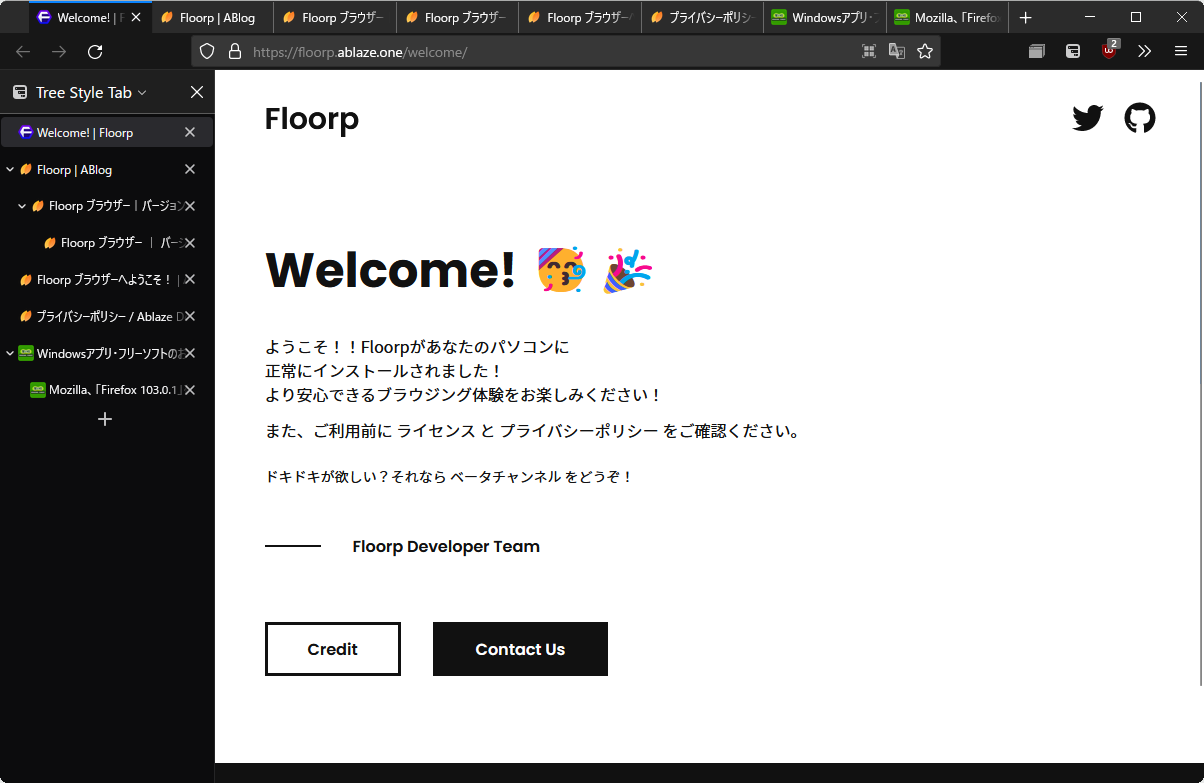Click the new tab plus in the sidebar

coord(104,419)
